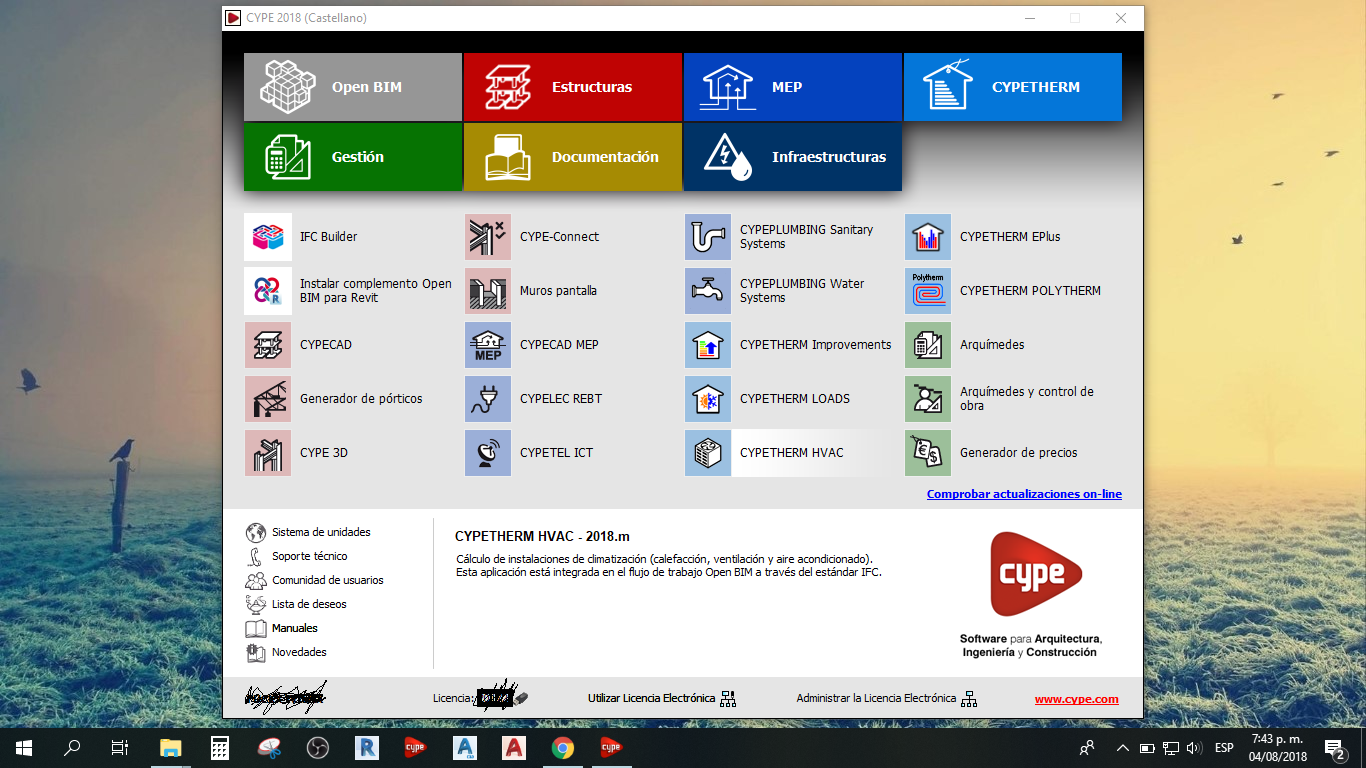
Task: Open File Explorer from the taskbar
Action: [x=171, y=747]
